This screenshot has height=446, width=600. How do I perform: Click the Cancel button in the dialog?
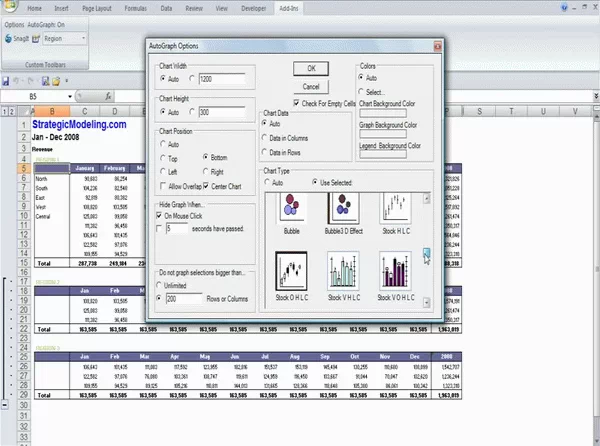point(310,86)
